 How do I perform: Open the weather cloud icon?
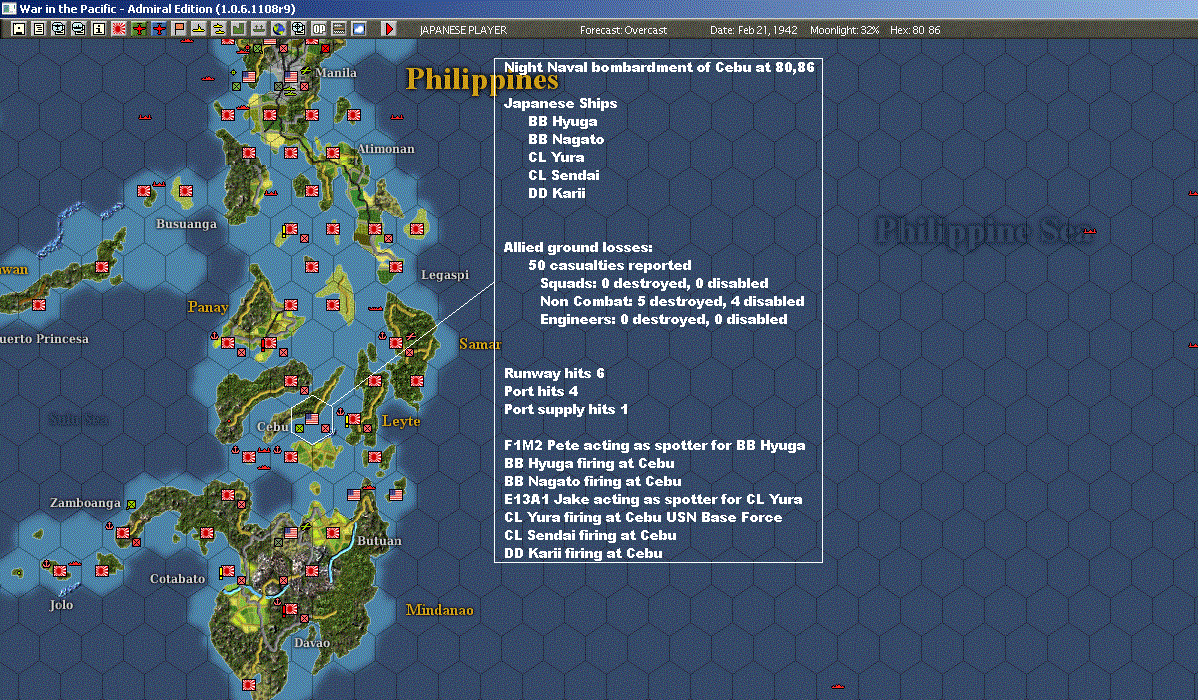358,29
